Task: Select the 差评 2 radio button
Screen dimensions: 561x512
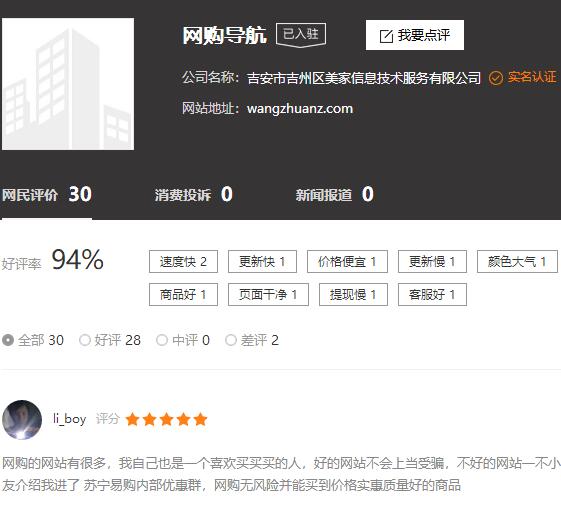Action: (231, 340)
